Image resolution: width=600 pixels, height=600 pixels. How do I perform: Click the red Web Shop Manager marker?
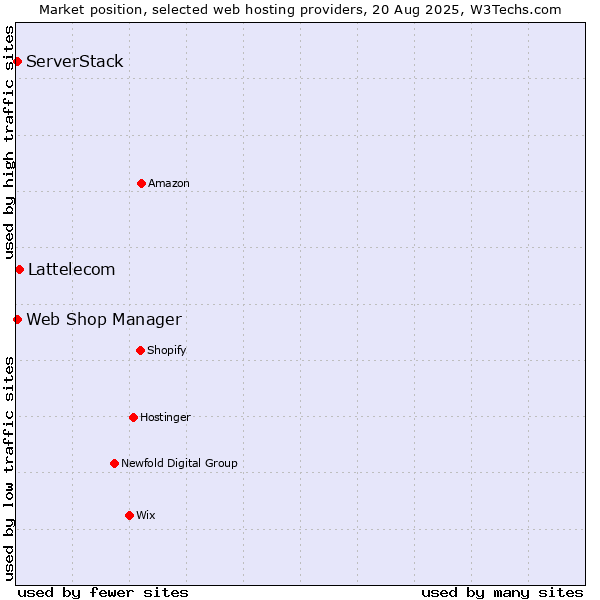point(17,320)
